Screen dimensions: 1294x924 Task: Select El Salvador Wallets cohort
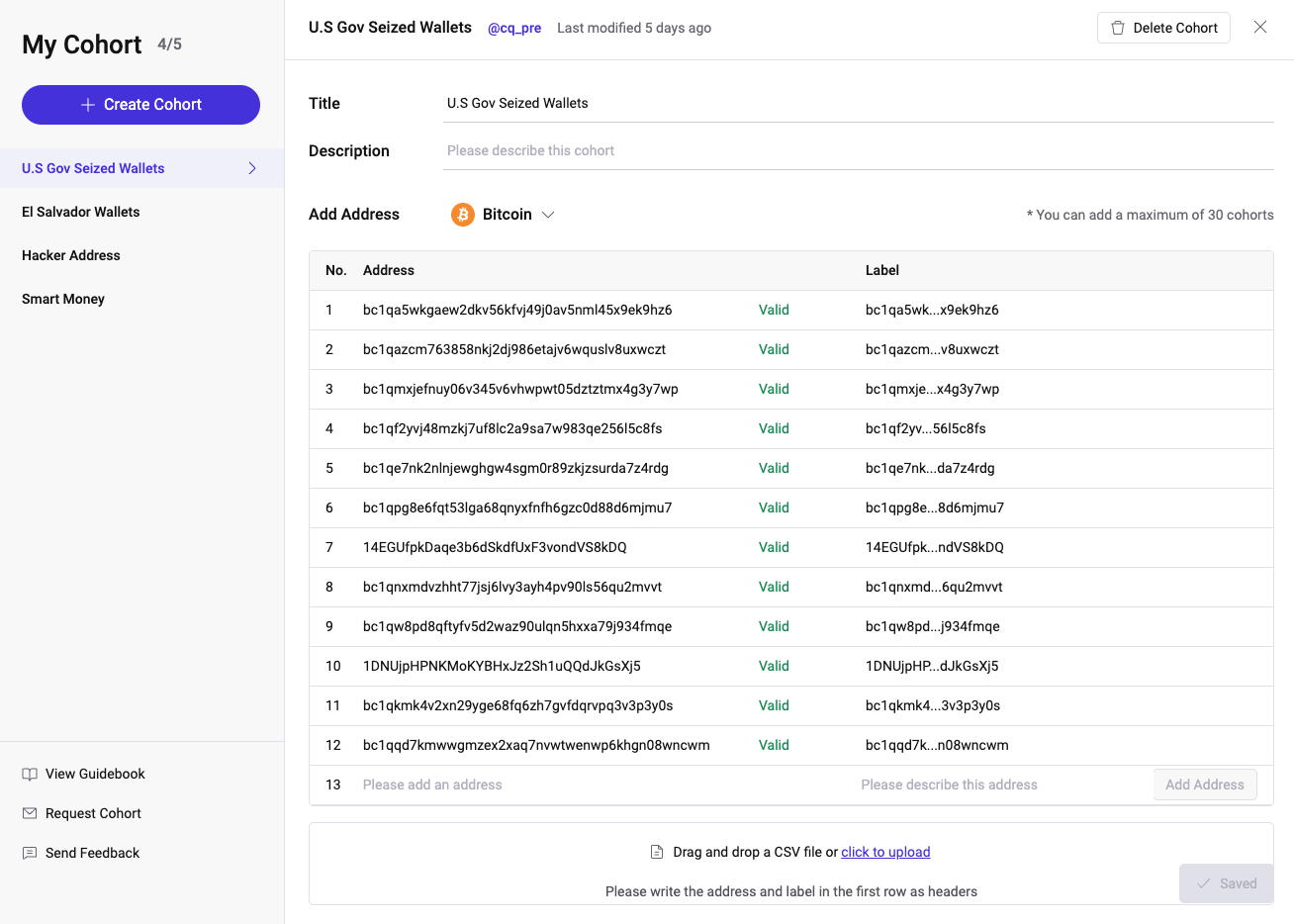(x=81, y=212)
